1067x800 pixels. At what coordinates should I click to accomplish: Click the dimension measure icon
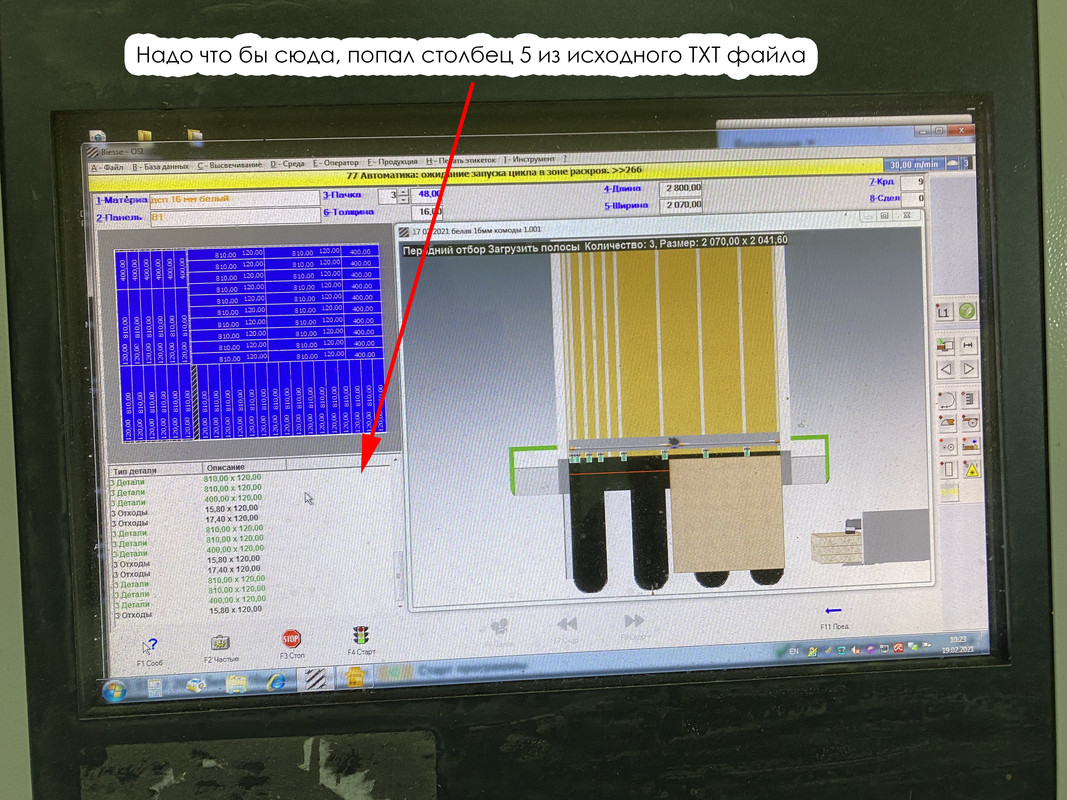(968, 345)
